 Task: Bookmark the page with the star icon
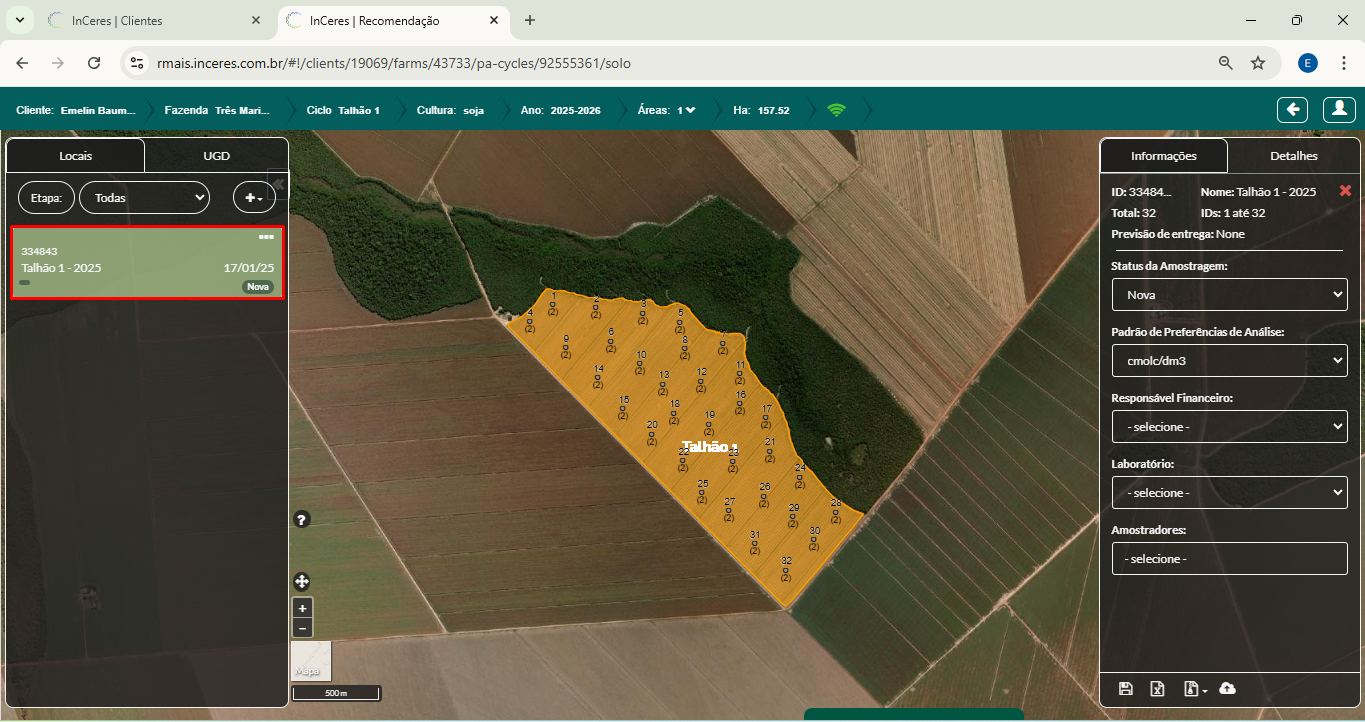[1258, 63]
